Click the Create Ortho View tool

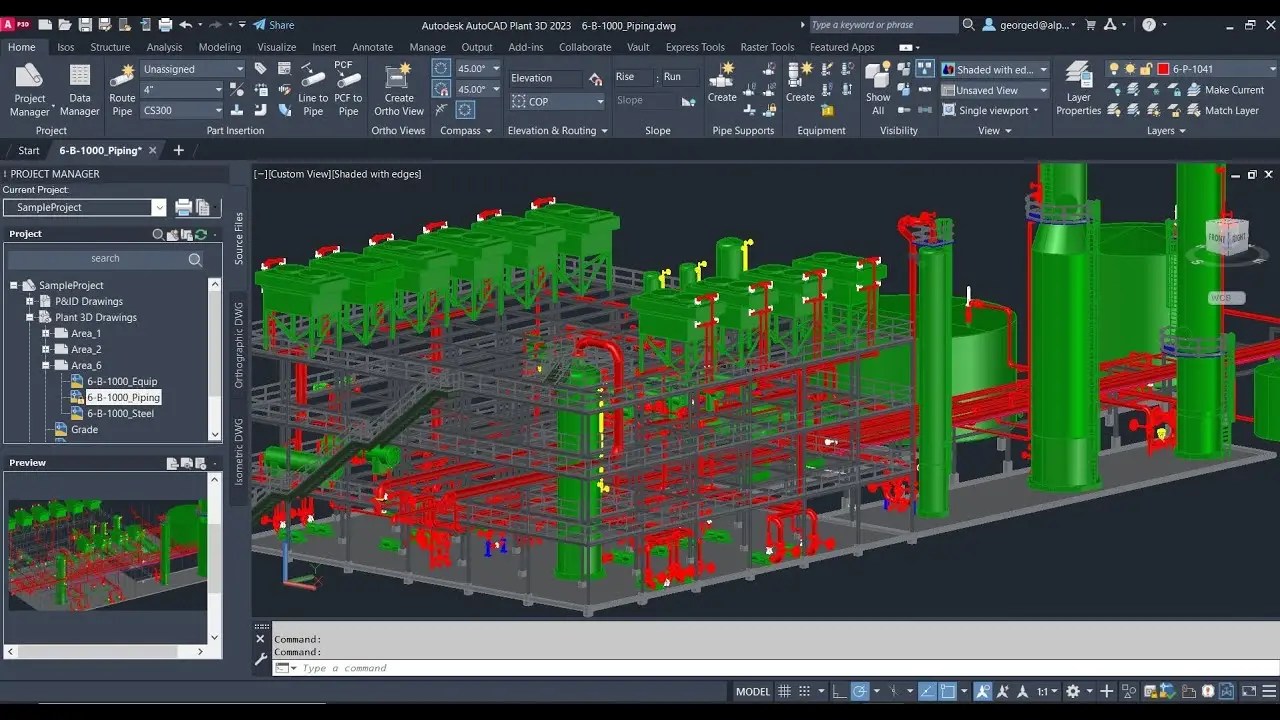point(398,90)
